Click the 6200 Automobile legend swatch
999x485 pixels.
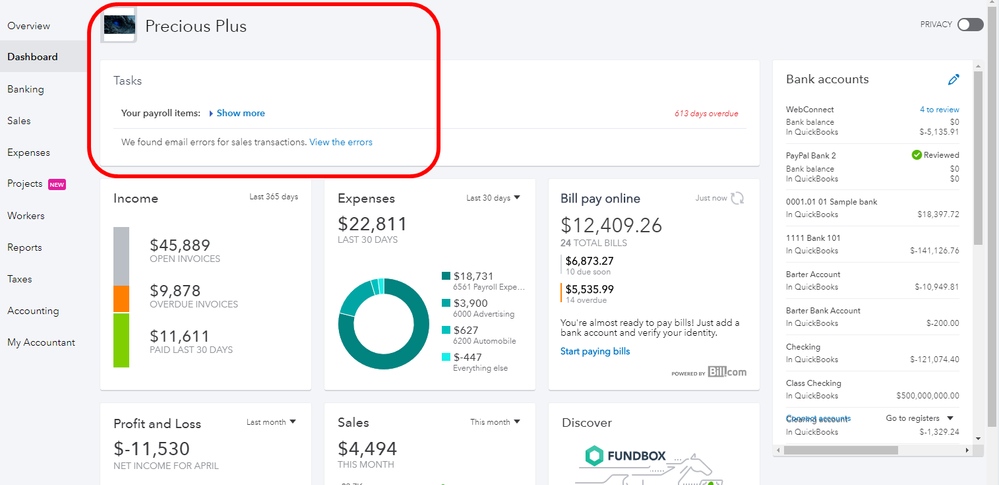(x=446, y=329)
